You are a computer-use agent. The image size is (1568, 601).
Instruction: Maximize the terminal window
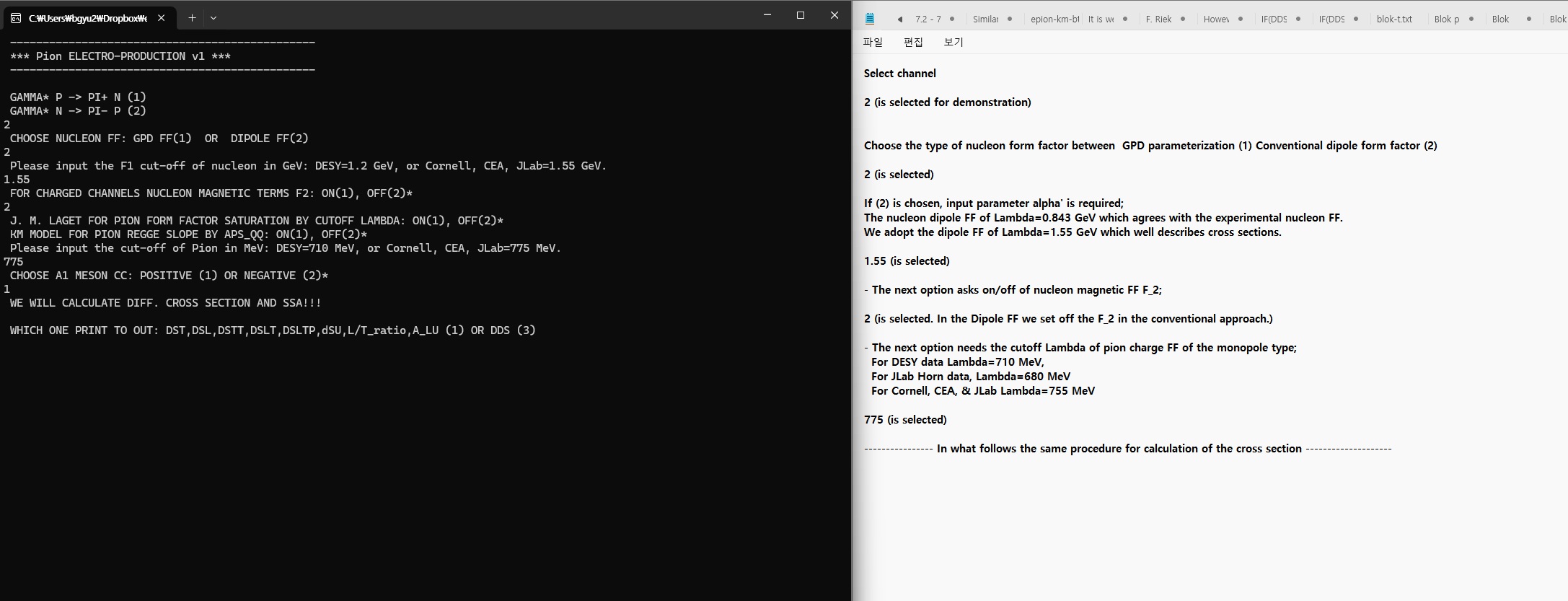(800, 15)
